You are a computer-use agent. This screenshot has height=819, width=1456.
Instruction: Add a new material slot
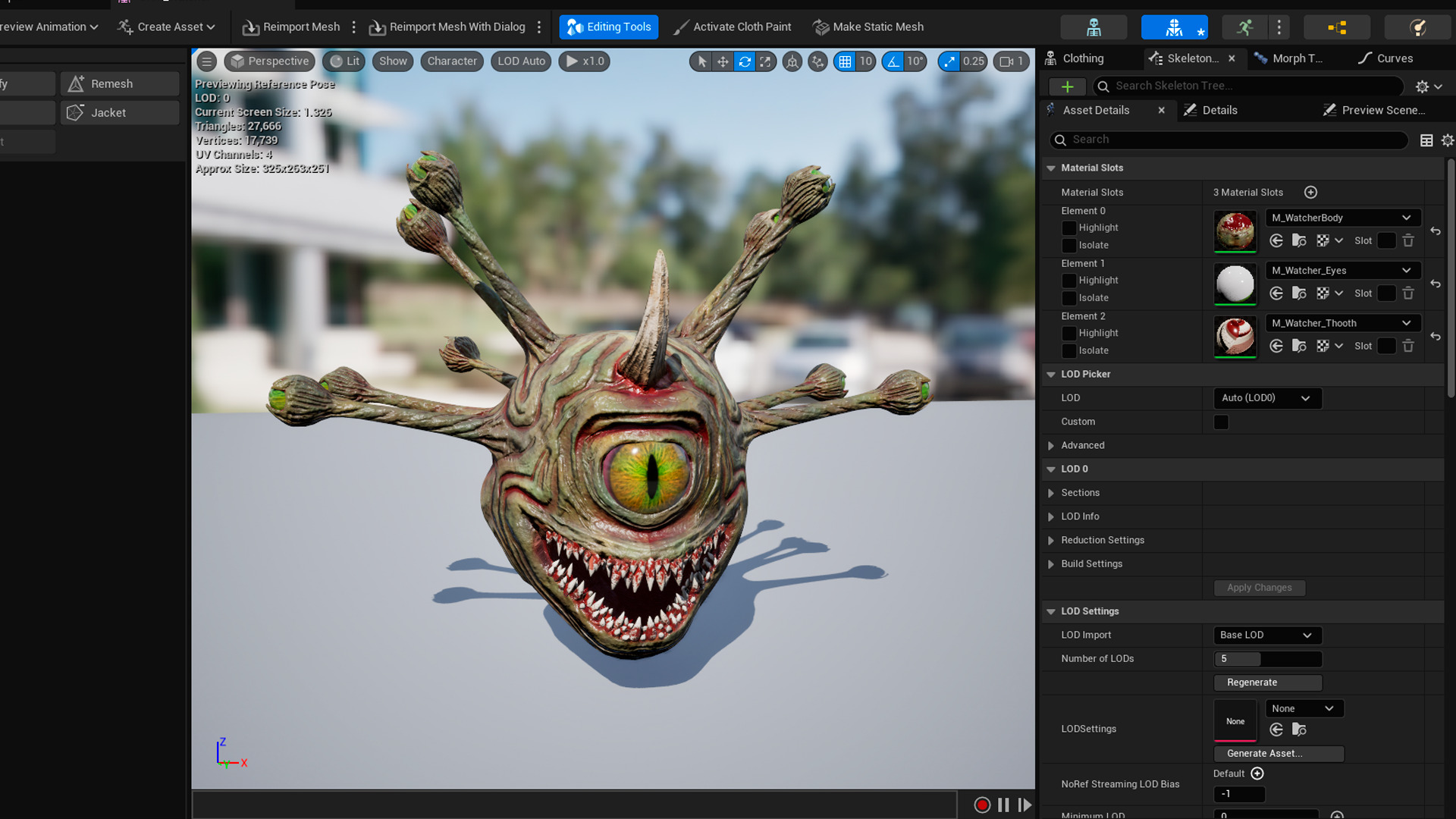click(1310, 193)
